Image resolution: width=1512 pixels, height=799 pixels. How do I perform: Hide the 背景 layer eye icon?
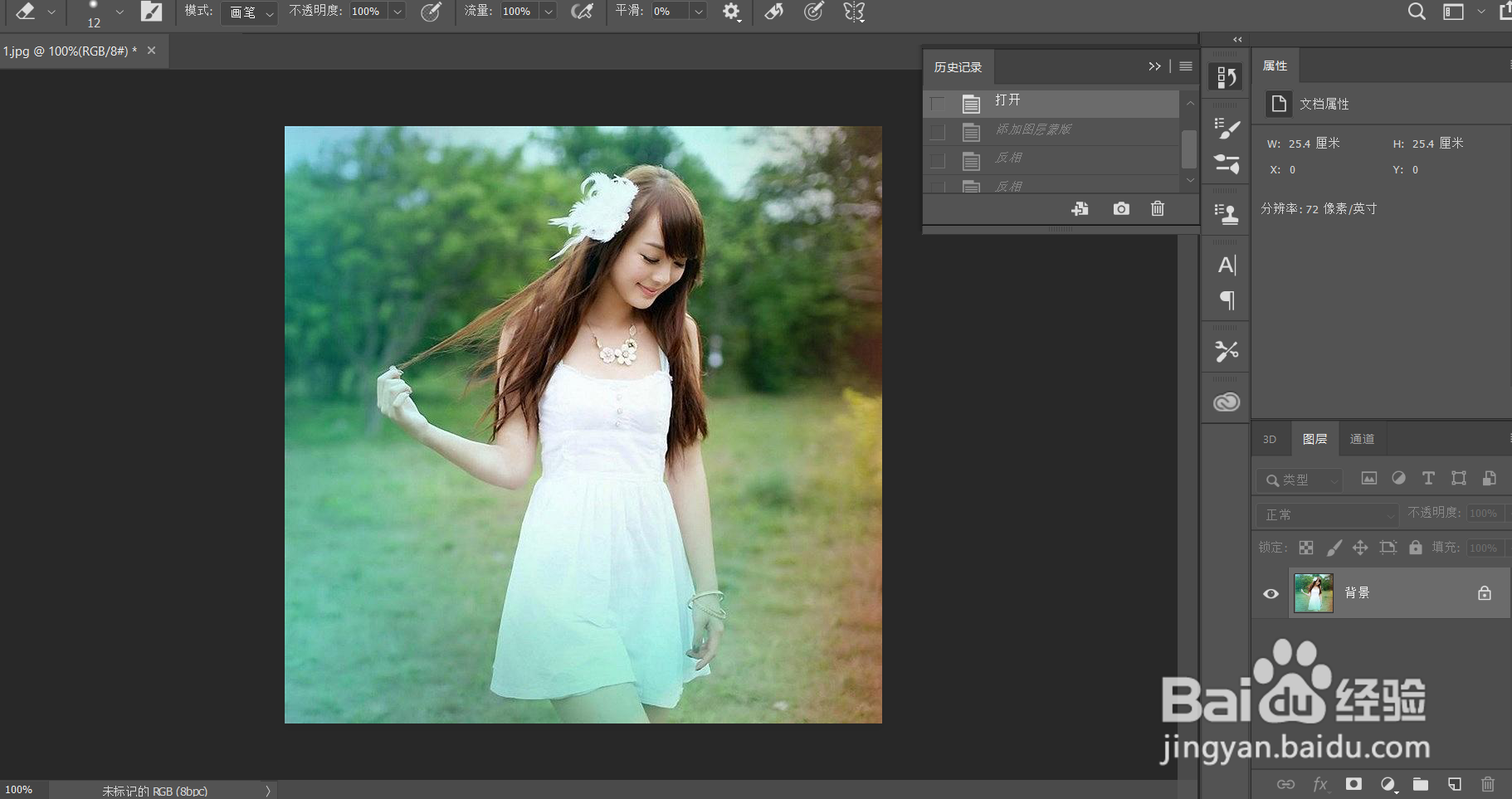tap(1271, 594)
